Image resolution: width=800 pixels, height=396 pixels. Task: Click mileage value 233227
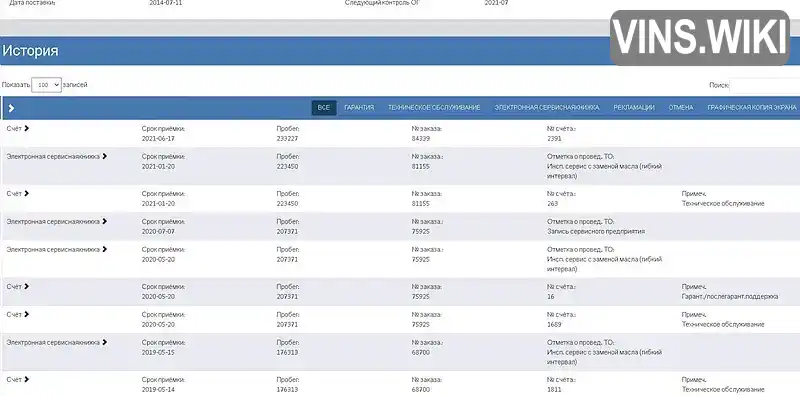click(287, 138)
